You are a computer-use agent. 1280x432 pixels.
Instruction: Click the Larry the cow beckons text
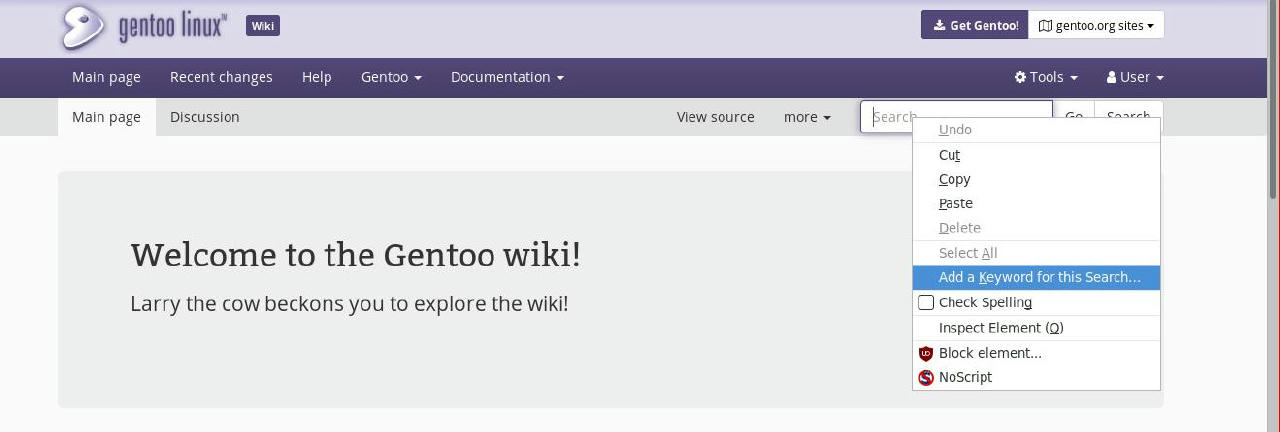[349, 304]
